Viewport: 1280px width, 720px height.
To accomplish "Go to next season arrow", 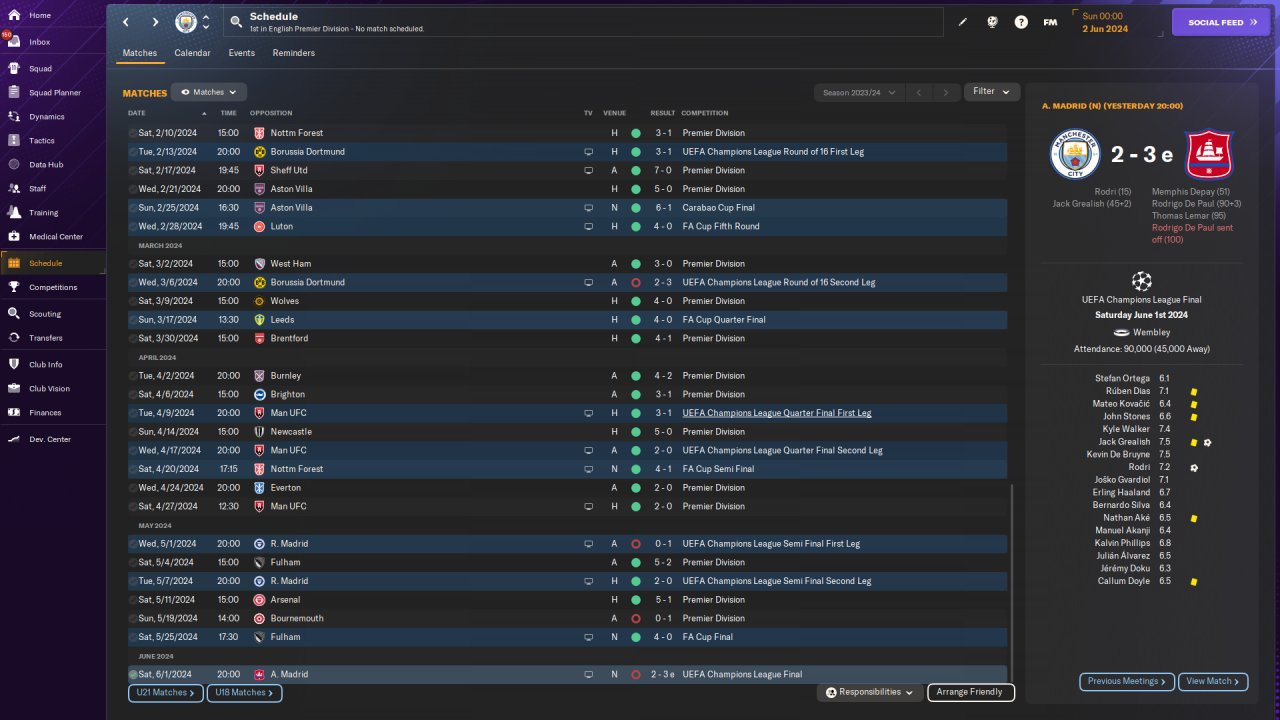I will [946, 92].
